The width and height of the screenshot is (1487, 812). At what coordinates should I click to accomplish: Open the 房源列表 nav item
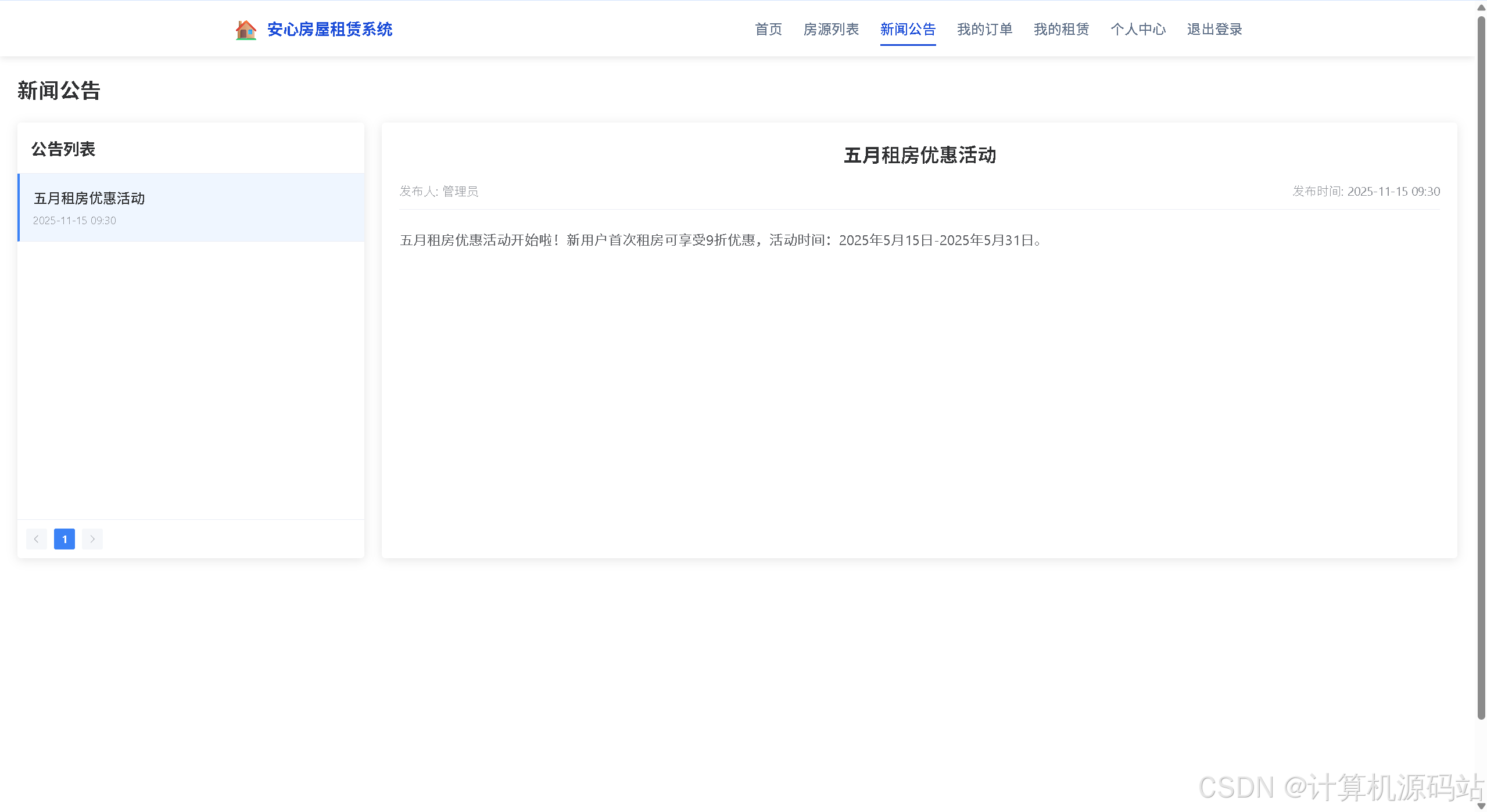tap(831, 30)
